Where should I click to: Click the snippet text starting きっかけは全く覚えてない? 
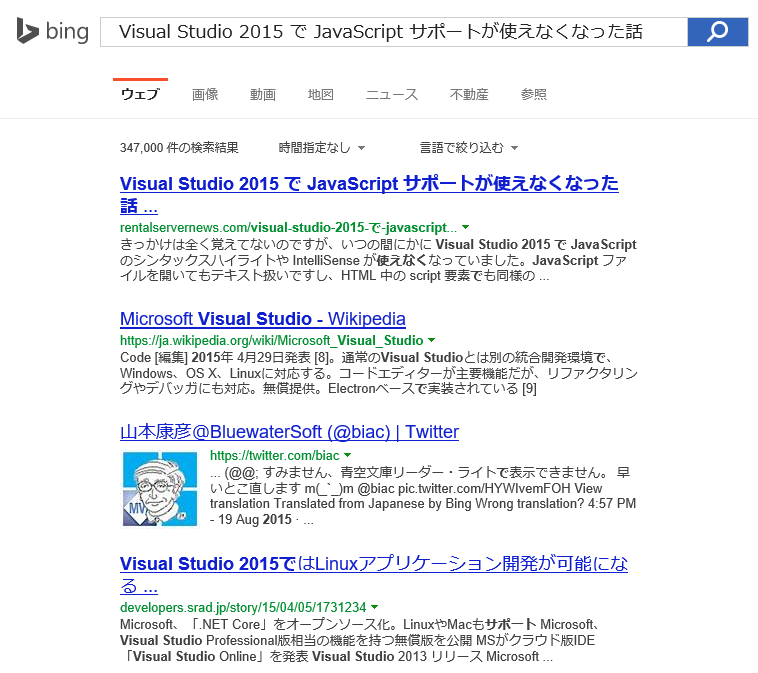click(379, 260)
